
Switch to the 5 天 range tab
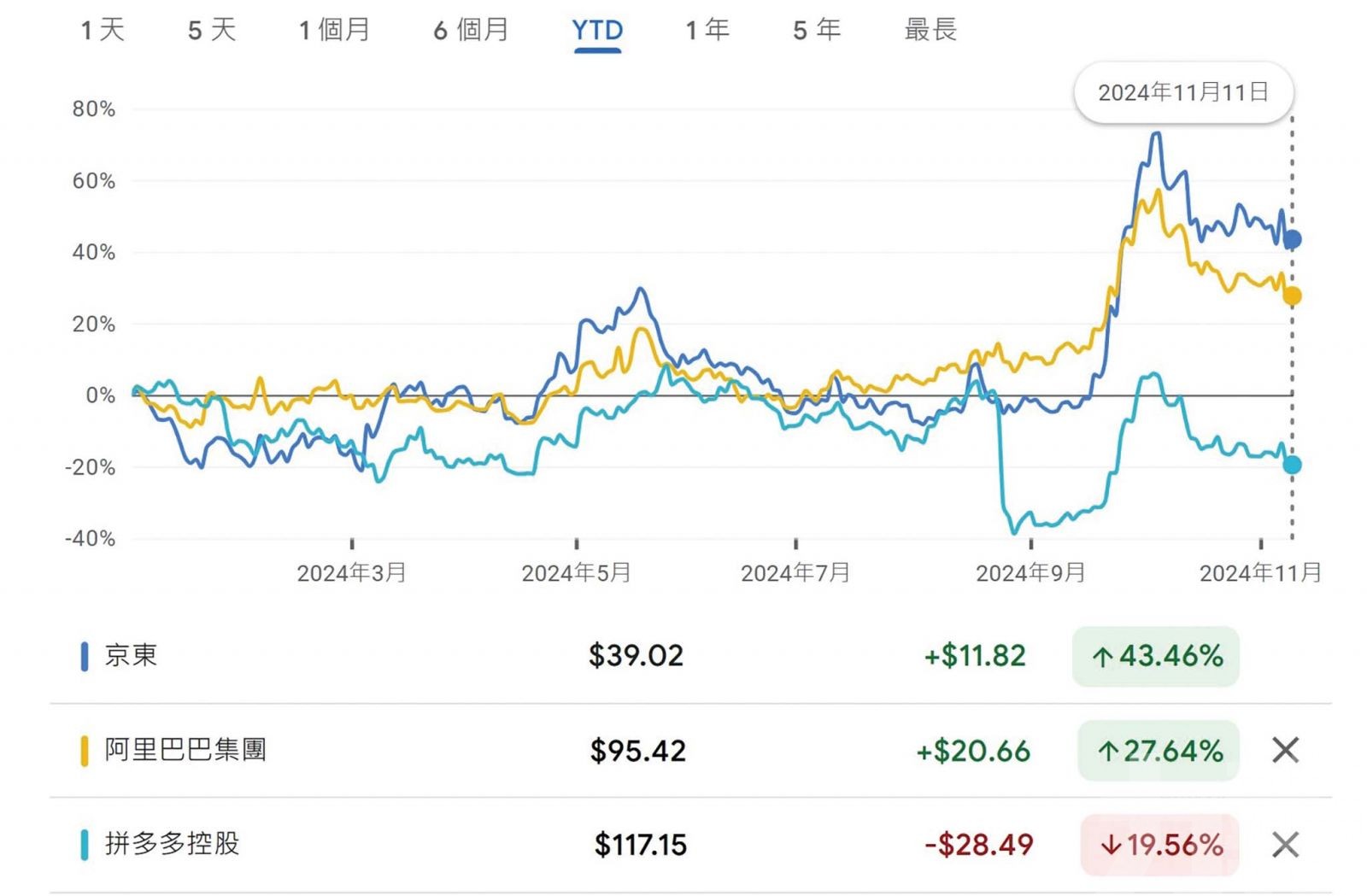(211, 30)
